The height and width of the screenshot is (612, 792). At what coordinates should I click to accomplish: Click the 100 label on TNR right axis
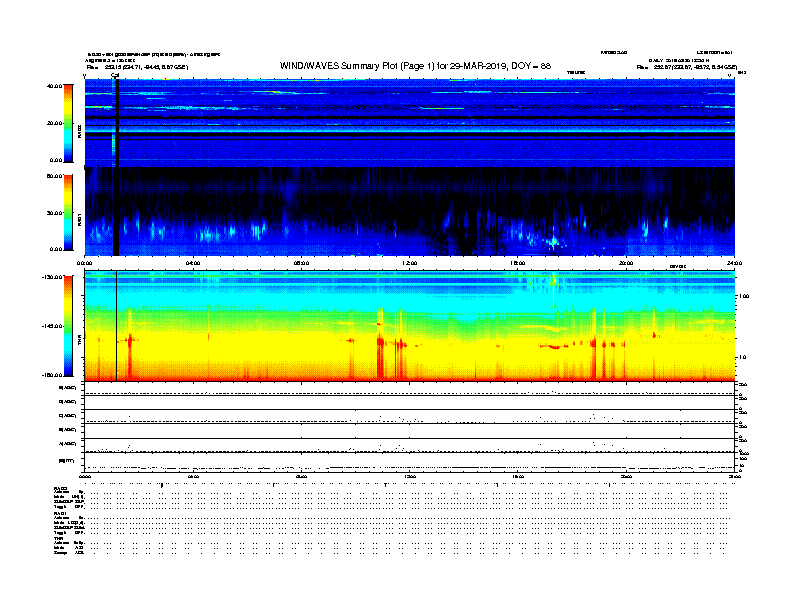click(x=743, y=296)
